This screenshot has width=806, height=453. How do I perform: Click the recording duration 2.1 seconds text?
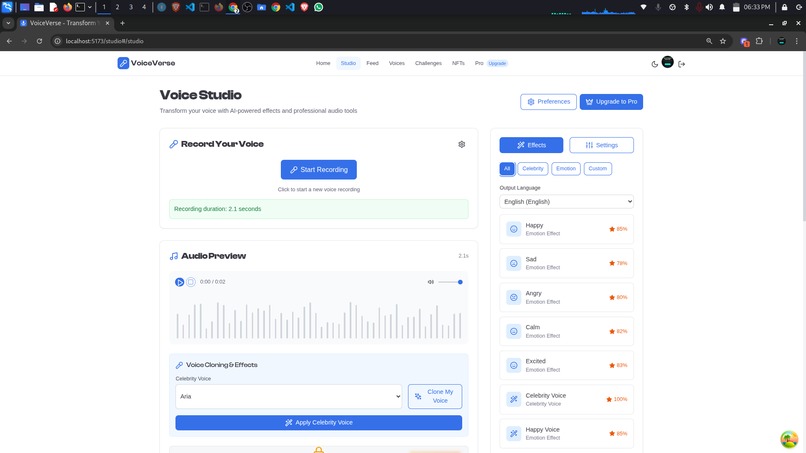pos(217,209)
